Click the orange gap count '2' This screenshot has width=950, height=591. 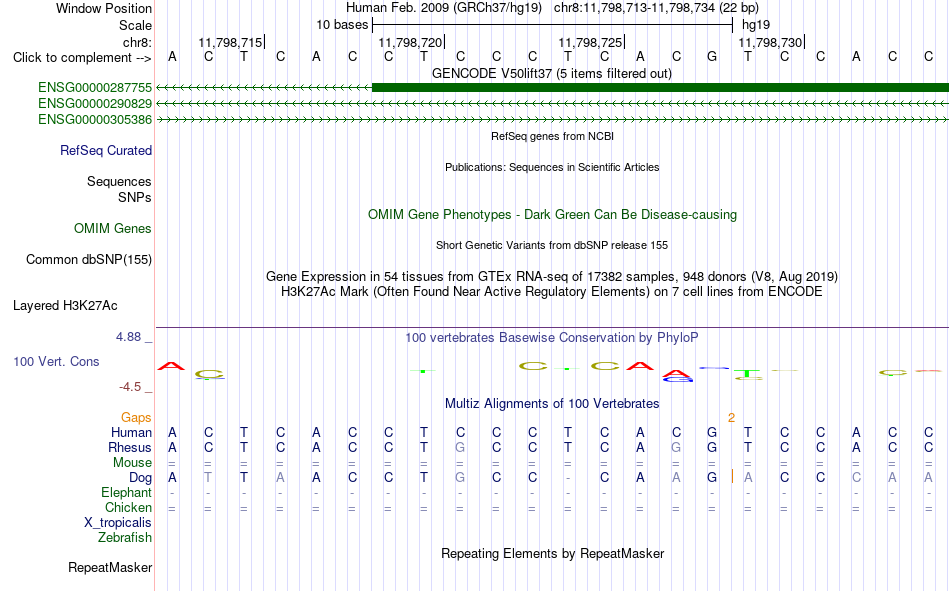coord(731,418)
